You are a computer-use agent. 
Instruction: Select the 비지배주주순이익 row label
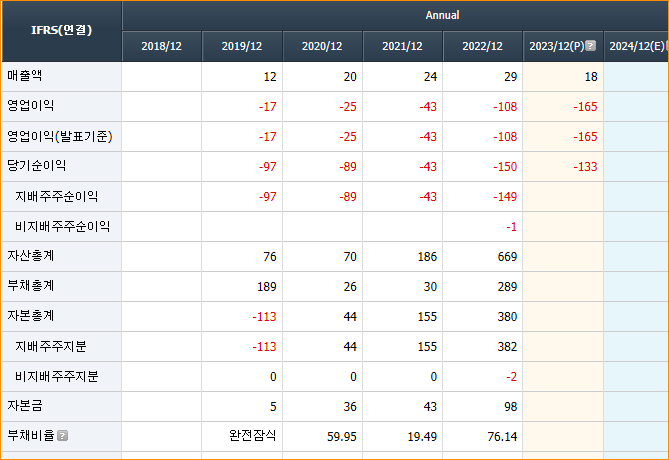[x=63, y=226]
